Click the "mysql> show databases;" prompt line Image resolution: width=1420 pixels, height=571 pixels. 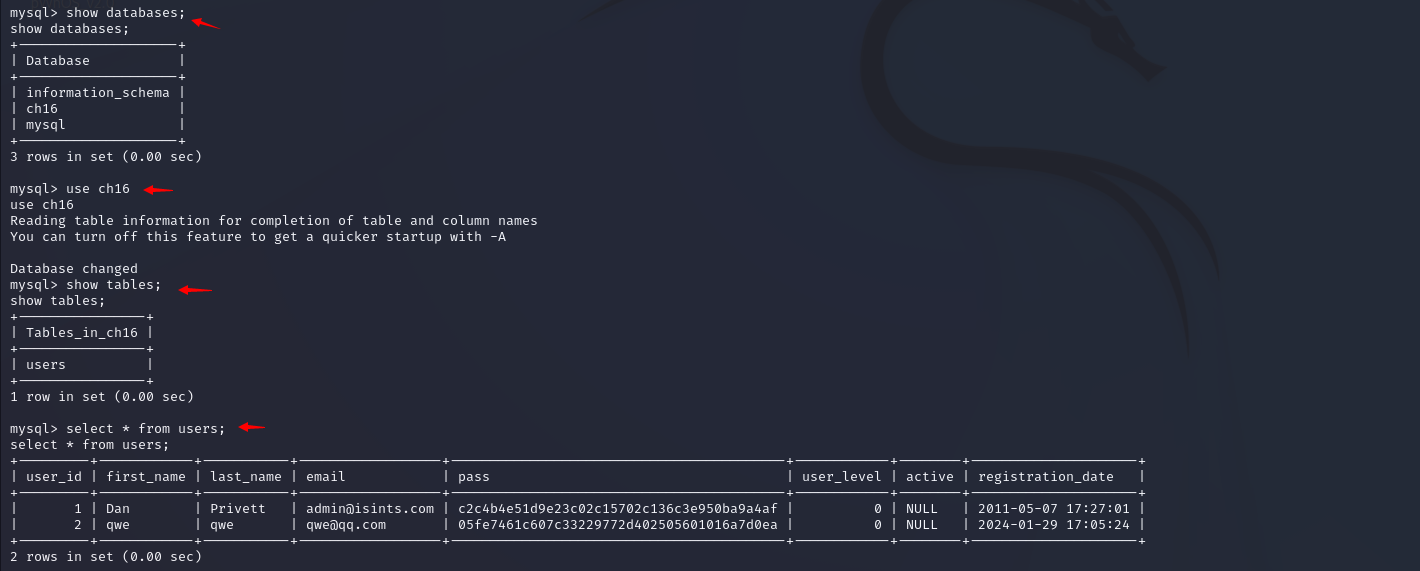tap(98, 12)
